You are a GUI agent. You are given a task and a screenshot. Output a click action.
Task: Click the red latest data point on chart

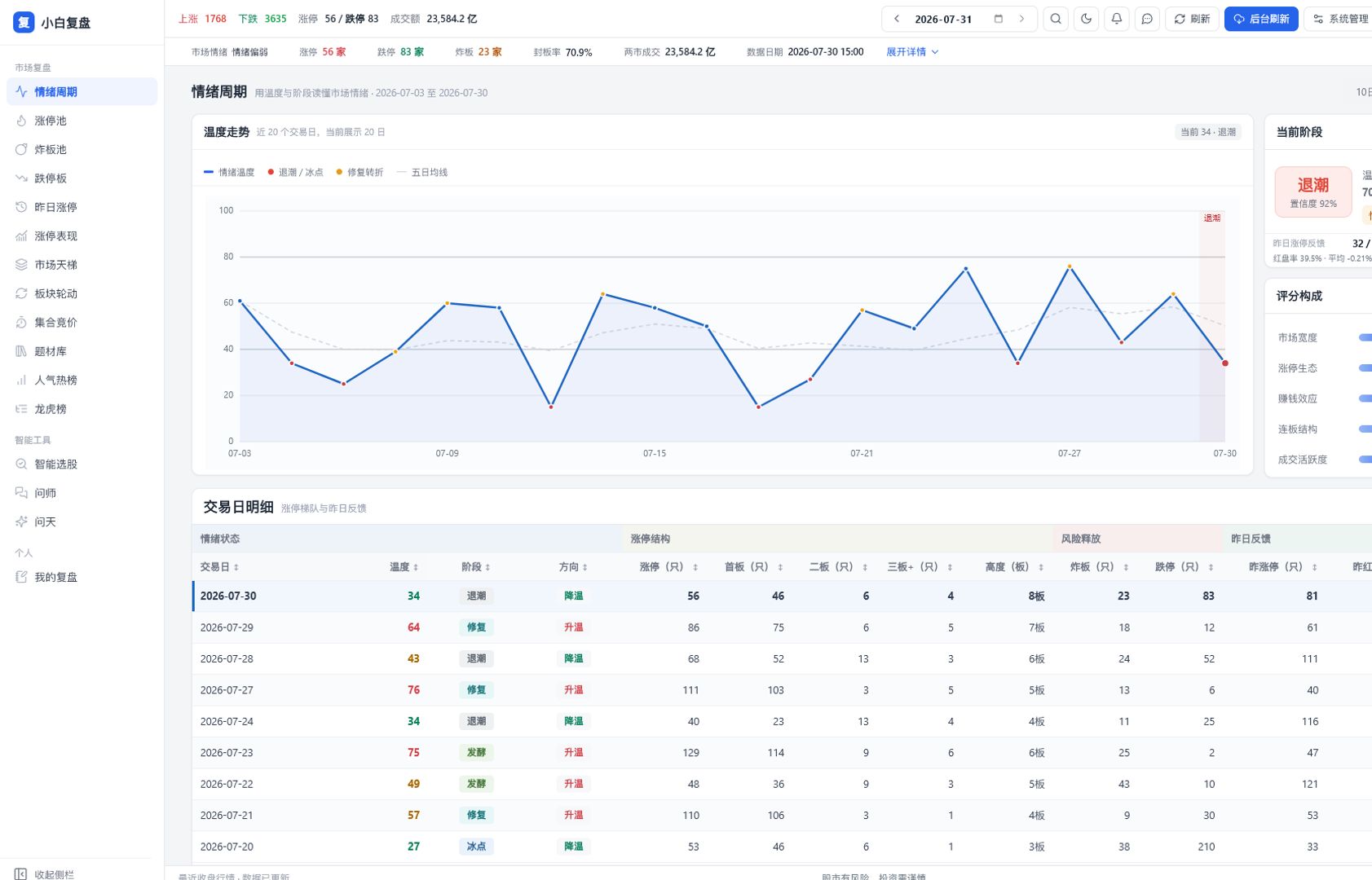tap(1224, 363)
